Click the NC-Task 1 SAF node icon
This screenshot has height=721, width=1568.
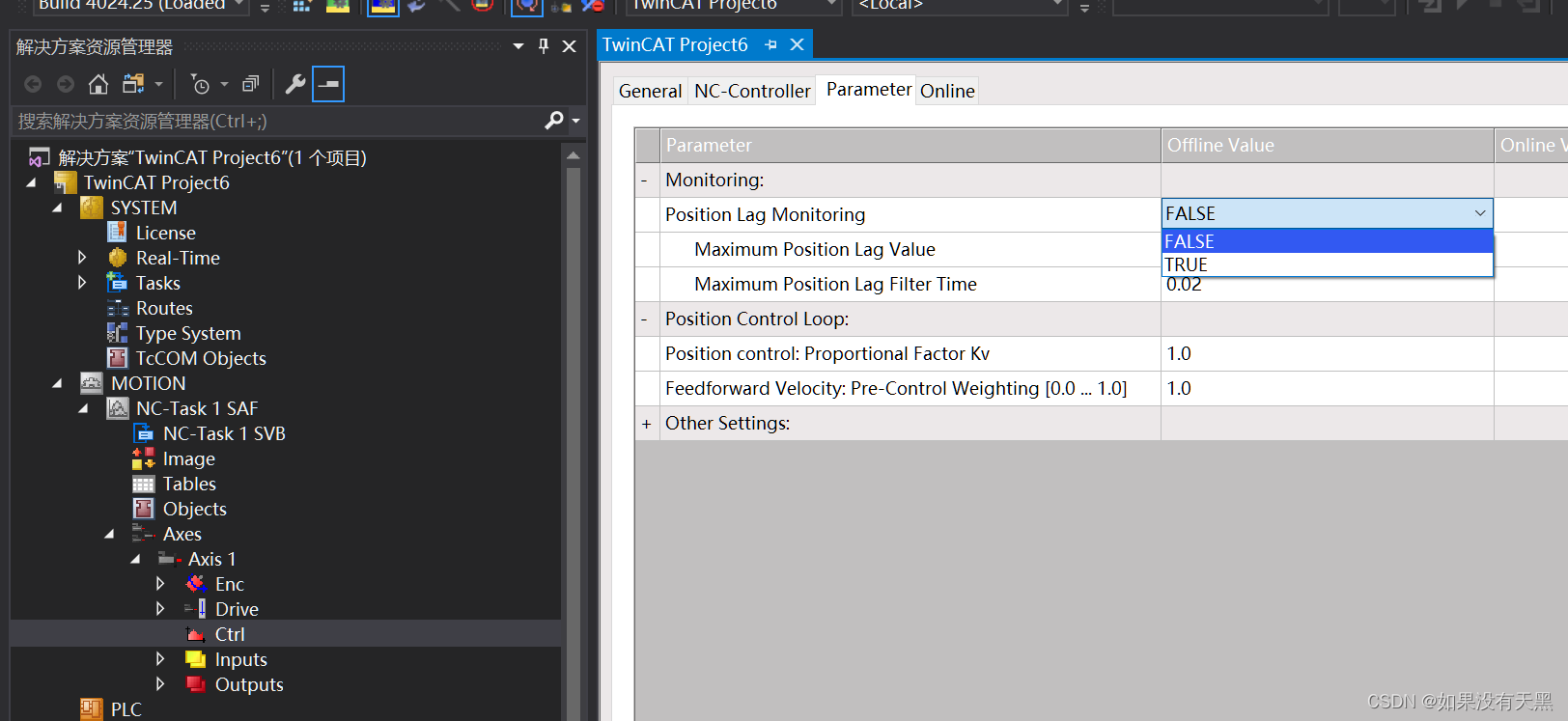pos(118,408)
